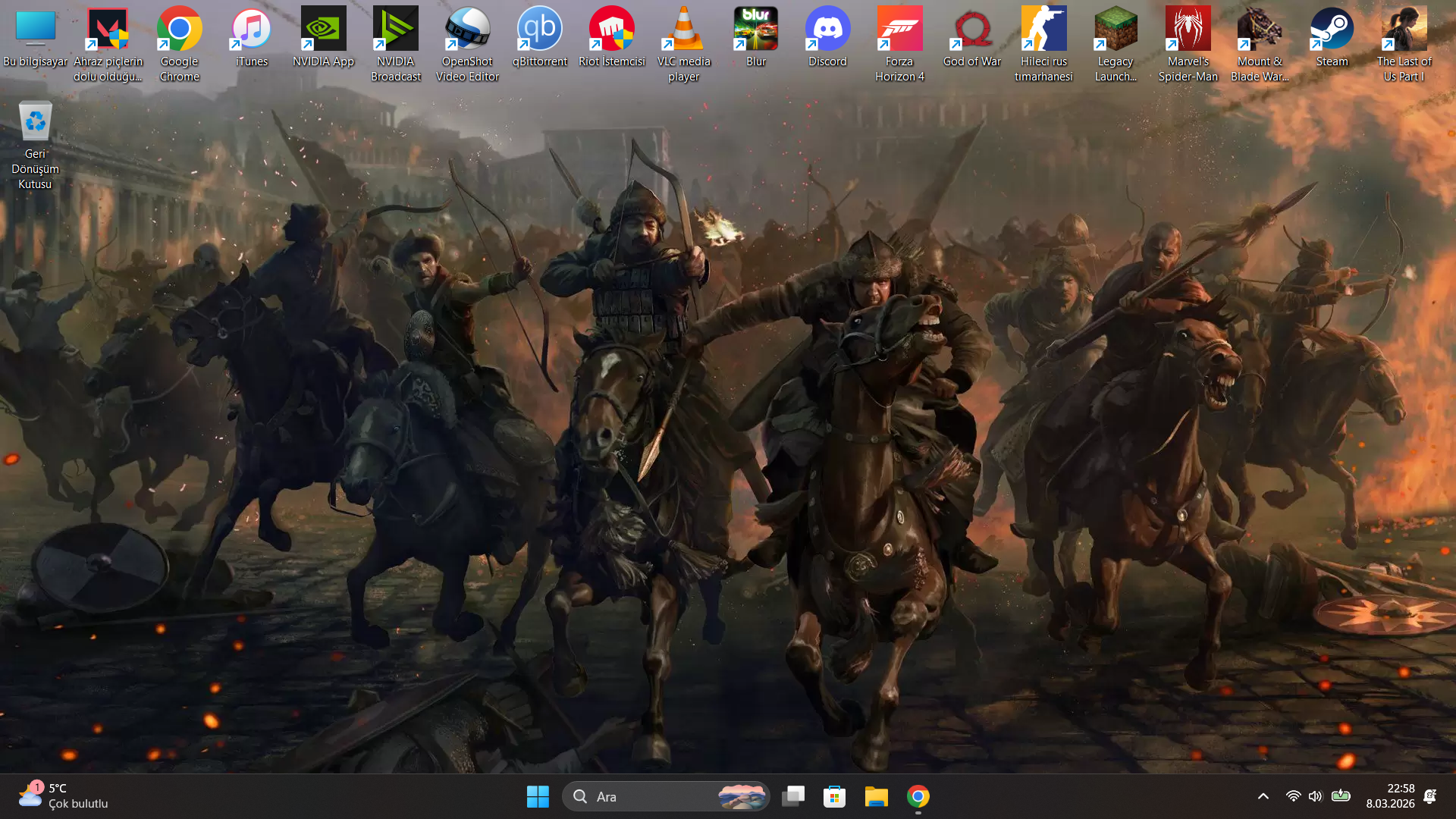Select the Blur game shortcut
The image size is (1456, 819).
pos(756,38)
